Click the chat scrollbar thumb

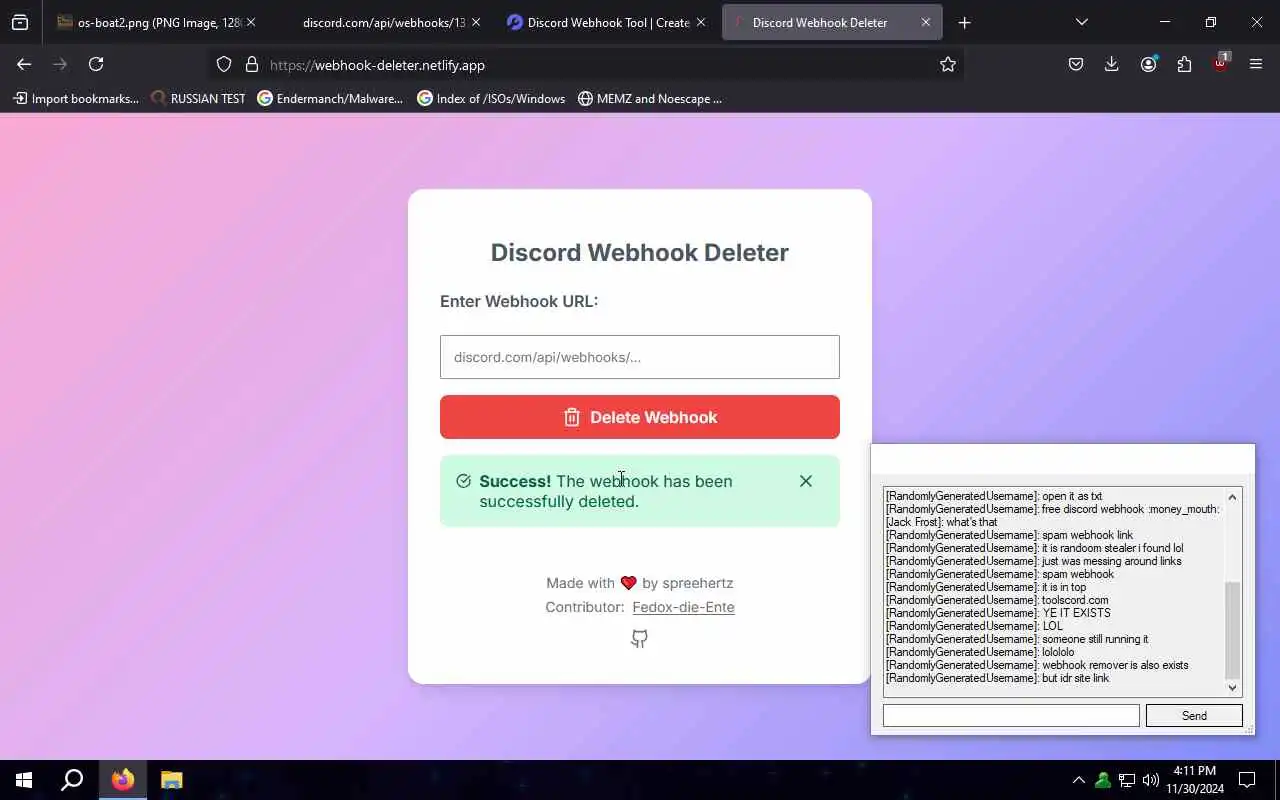coord(1232,630)
